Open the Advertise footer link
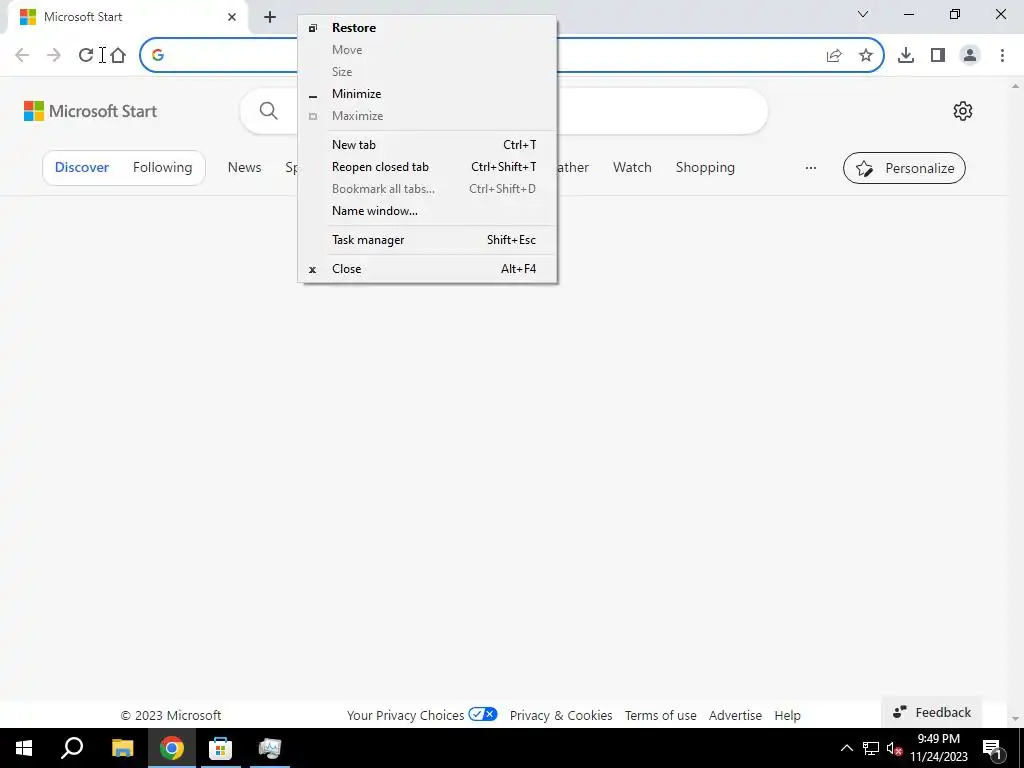 pos(735,715)
